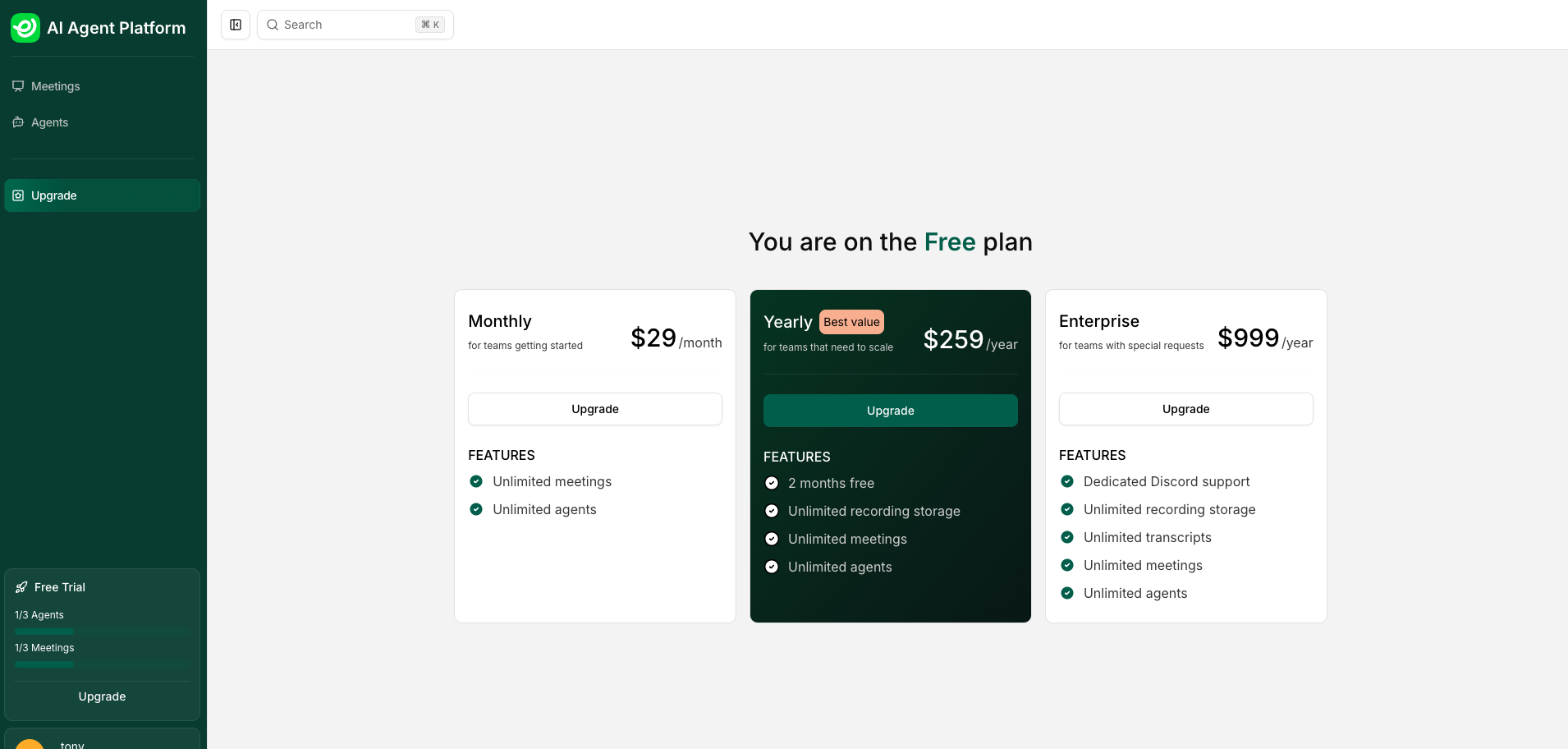This screenshot has width=1568, height=749.
Task: Click check icon beside Monthly Unlimited meetings
Action: [476, 481]
